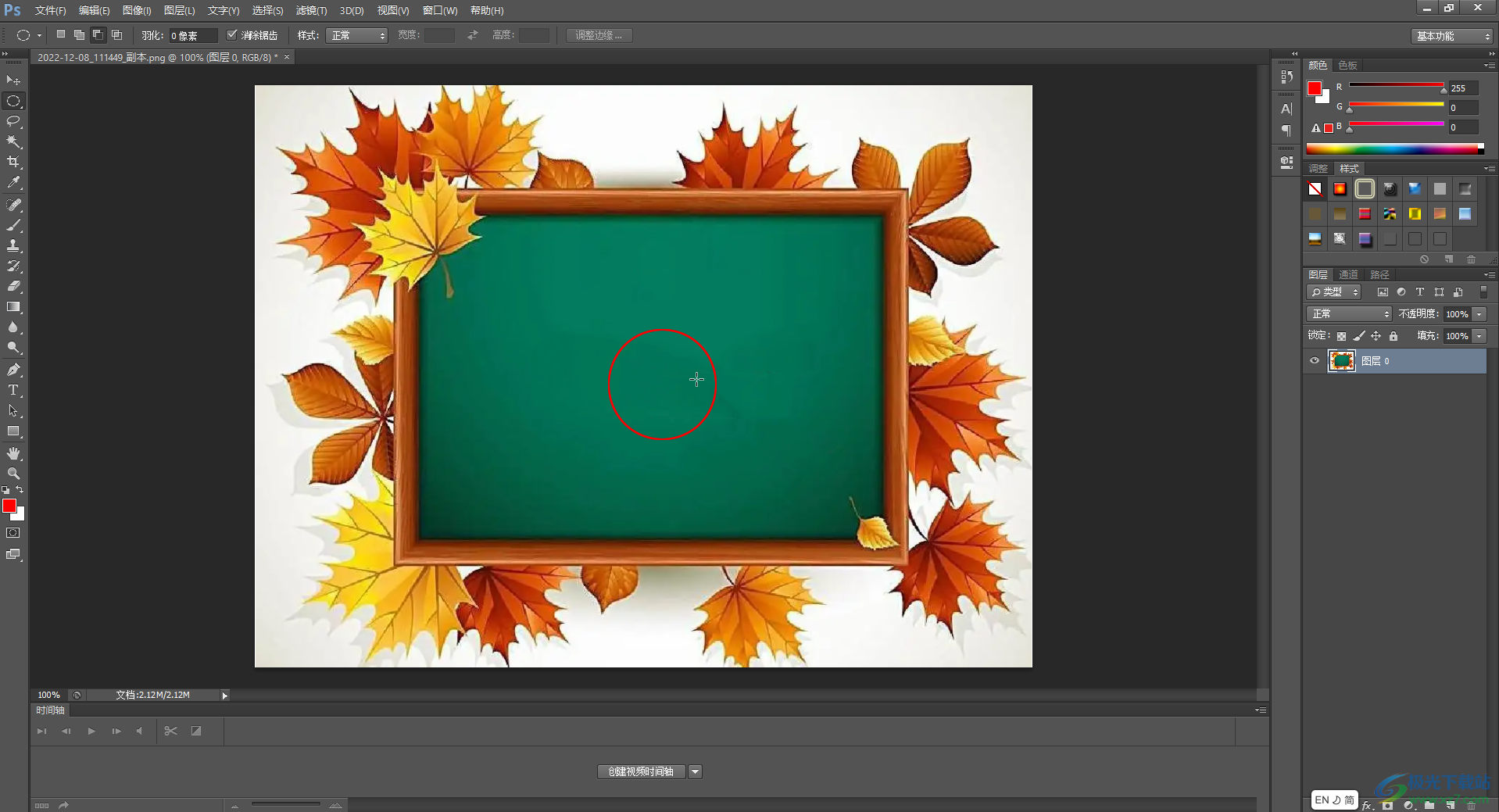Viewport: 1499px width, 812px height.
Task: Click the red foreground color swatch in toolbar
Action: click(x=9, y=506)
